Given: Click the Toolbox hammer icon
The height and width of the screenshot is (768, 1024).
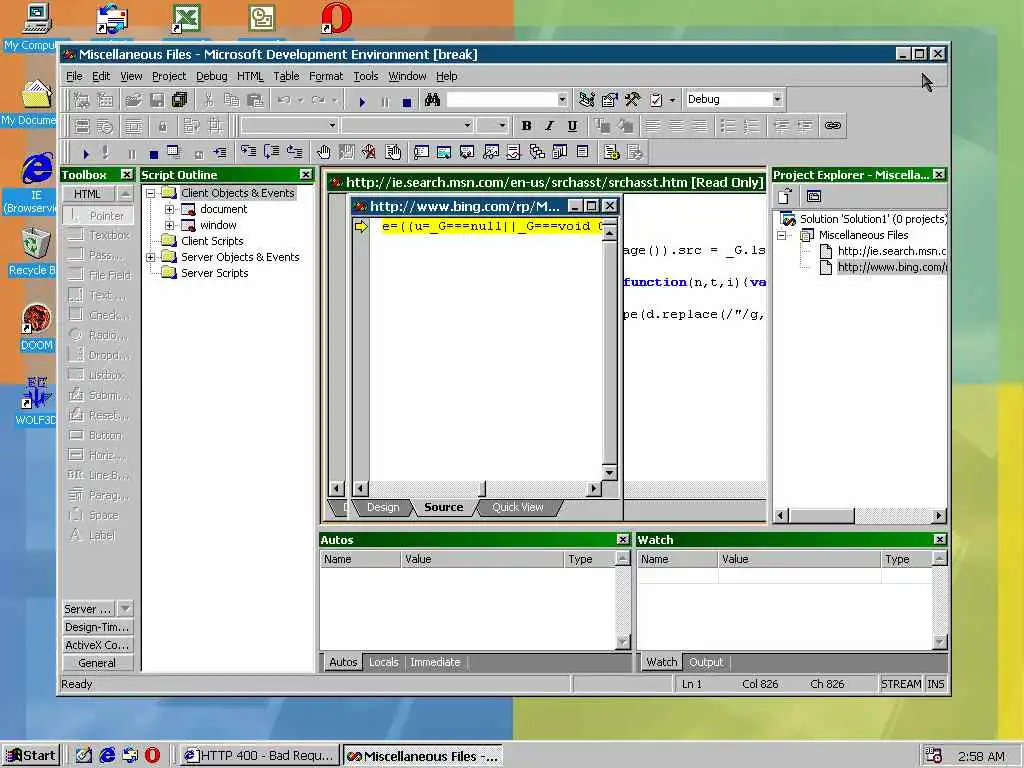Looking at the screenshot, I should click(x=632, y=100).
